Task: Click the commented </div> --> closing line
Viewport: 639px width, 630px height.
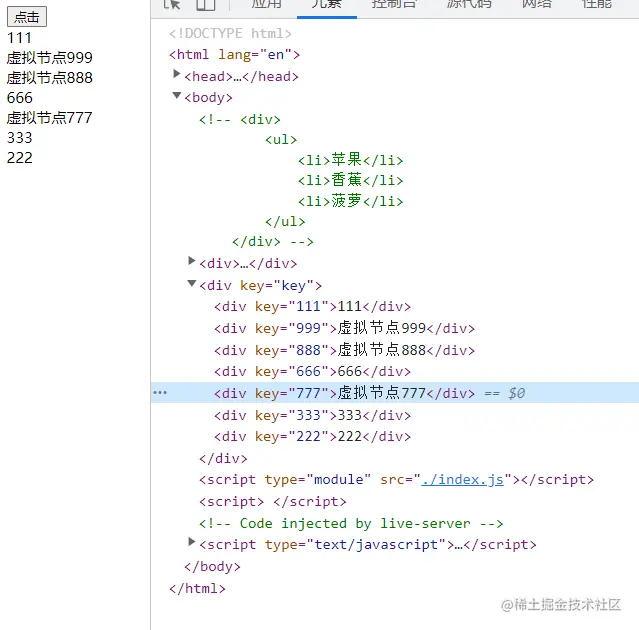Action: point(273,242)
